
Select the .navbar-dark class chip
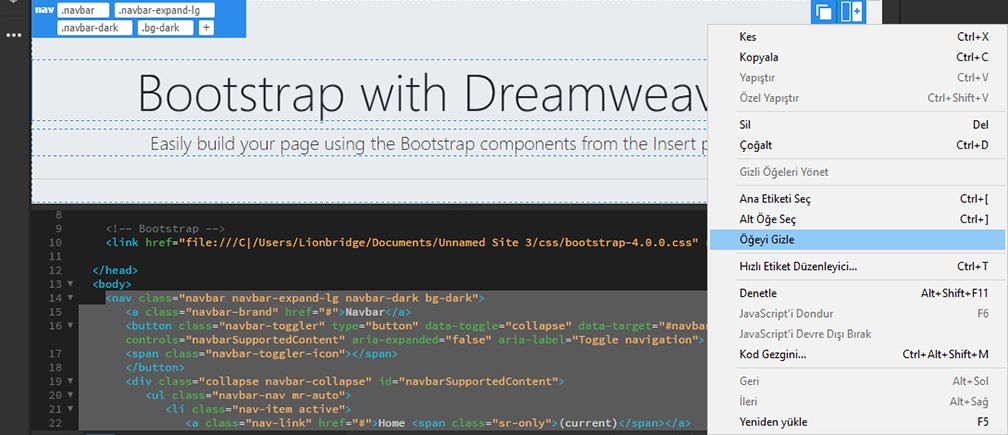[x=94, y=28]
